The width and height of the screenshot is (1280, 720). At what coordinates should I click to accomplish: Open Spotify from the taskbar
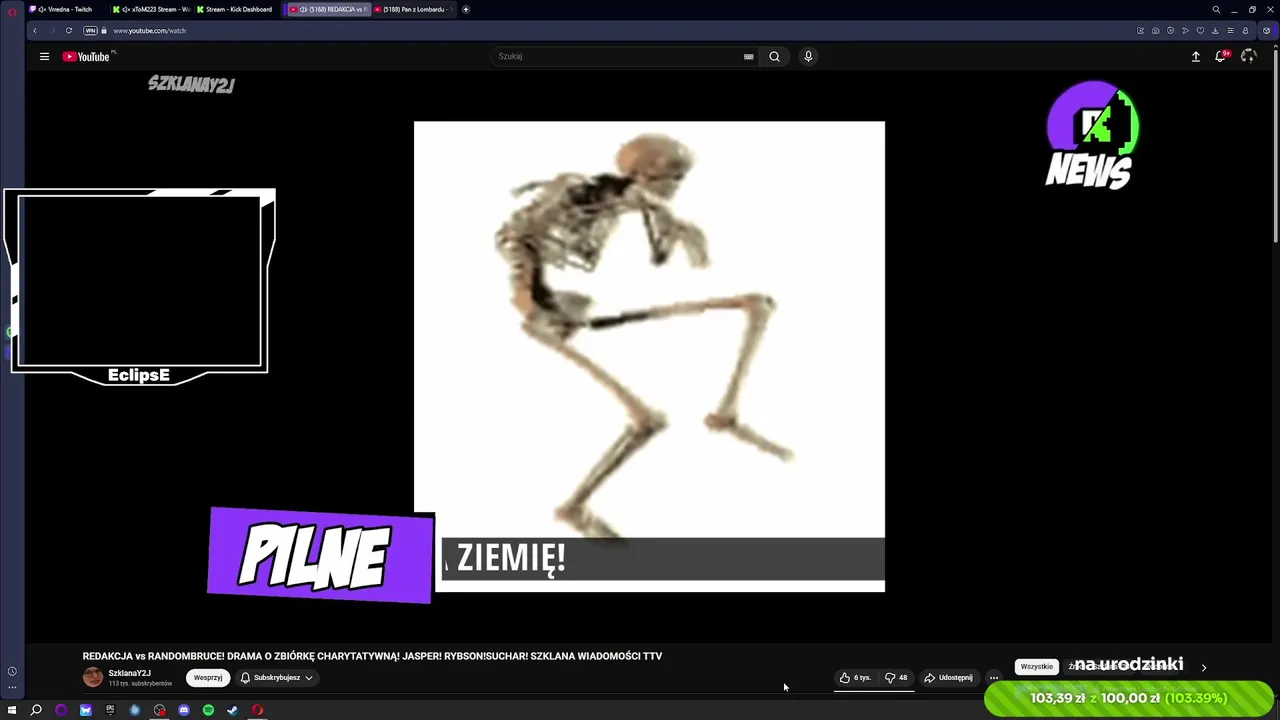tap(208, 710)
